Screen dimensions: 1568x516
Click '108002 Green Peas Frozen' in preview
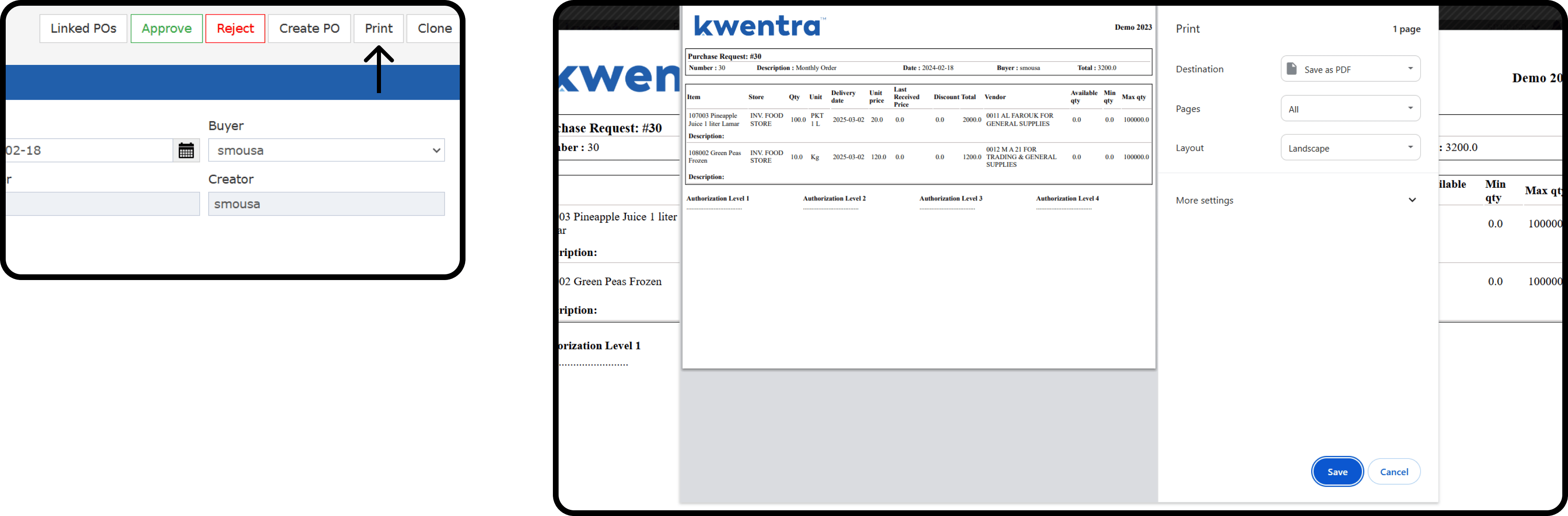coord(714,156)
